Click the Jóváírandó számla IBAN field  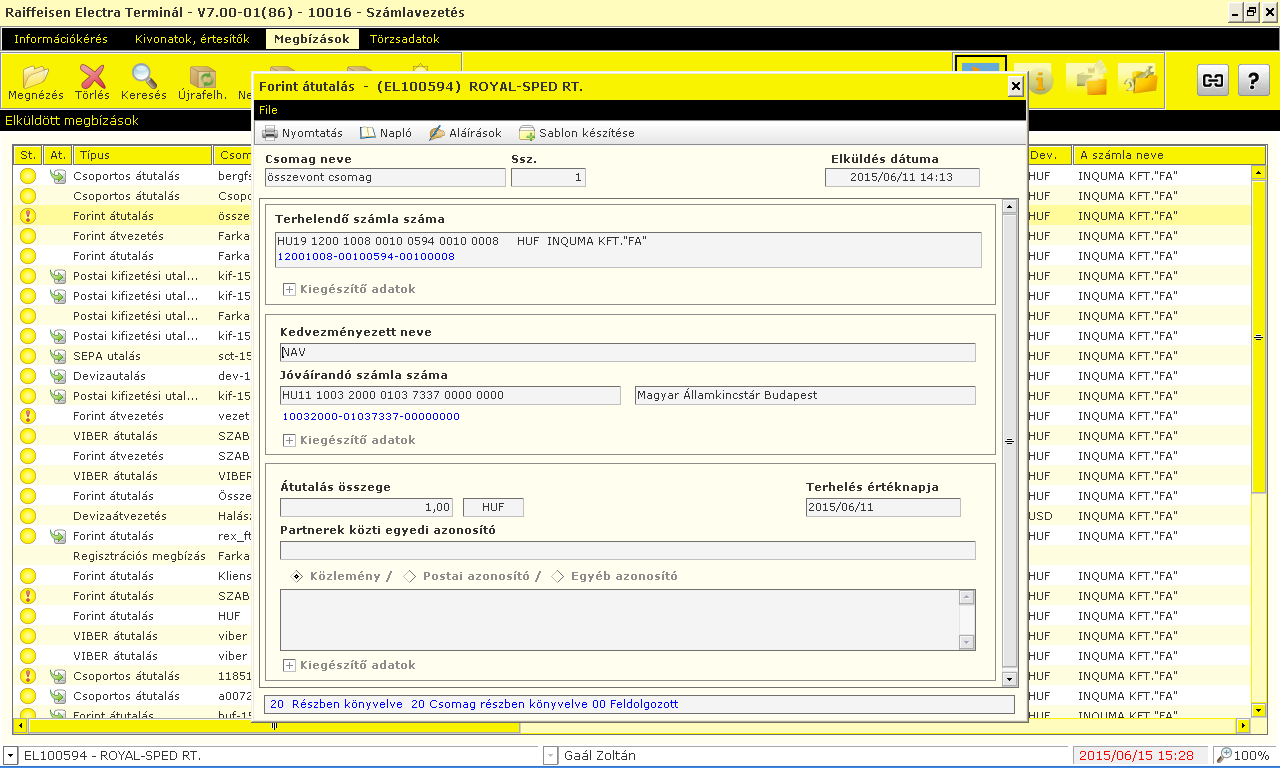450,395
